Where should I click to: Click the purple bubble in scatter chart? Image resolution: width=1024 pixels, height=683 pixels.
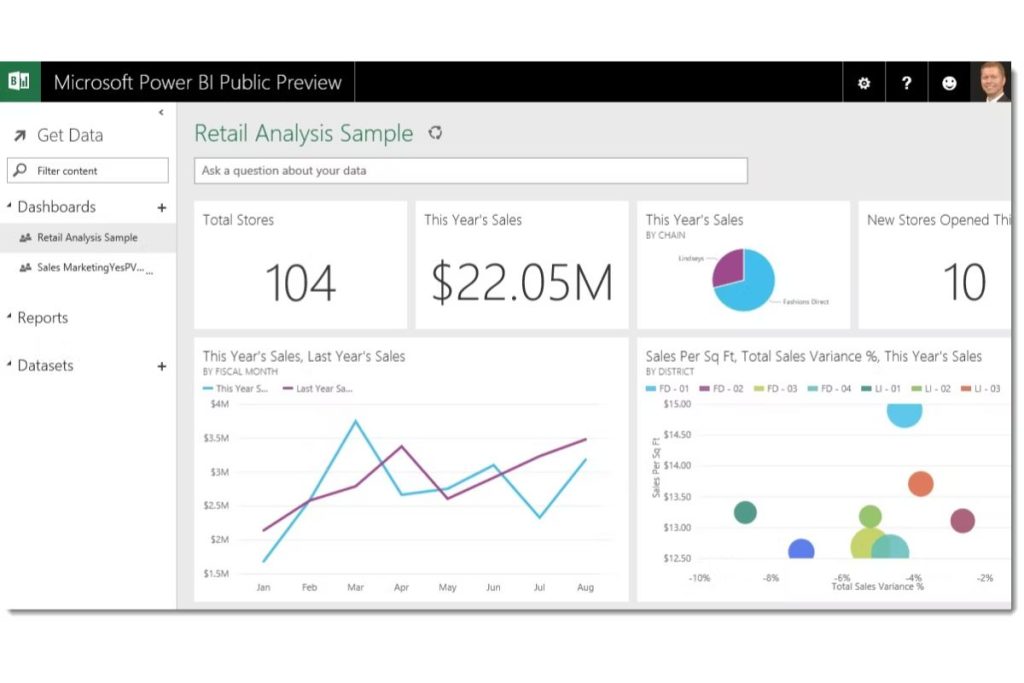pos(962,520)
